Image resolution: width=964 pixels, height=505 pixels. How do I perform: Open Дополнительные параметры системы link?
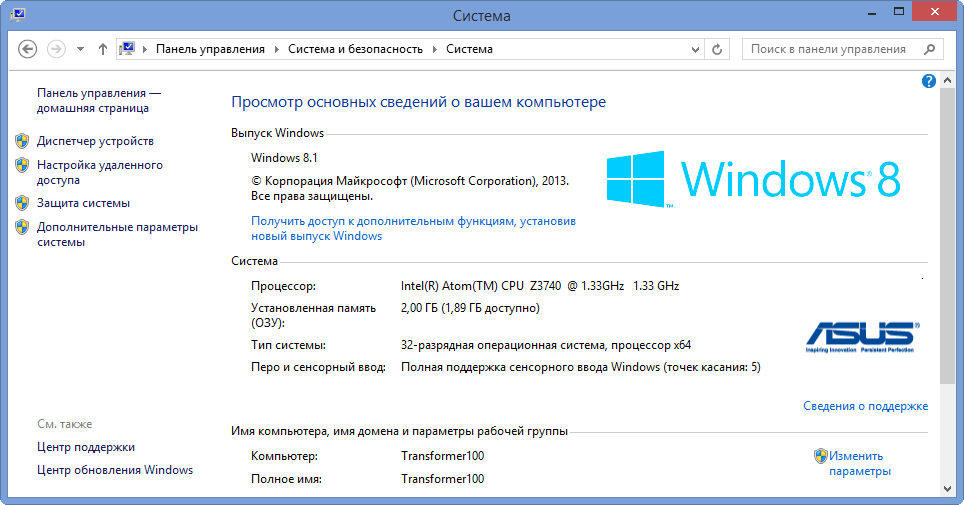point(117,234)
